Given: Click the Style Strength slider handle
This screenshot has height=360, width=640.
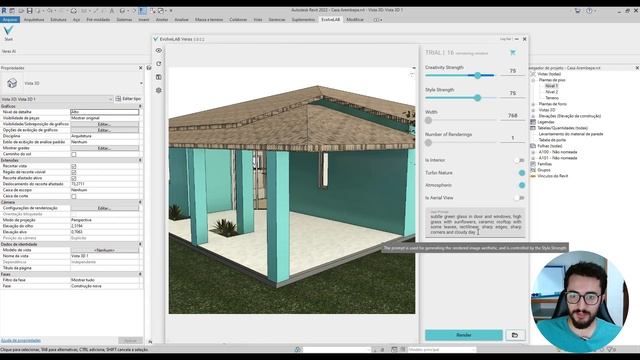Looking at the screenshot, I should (478, 98).
